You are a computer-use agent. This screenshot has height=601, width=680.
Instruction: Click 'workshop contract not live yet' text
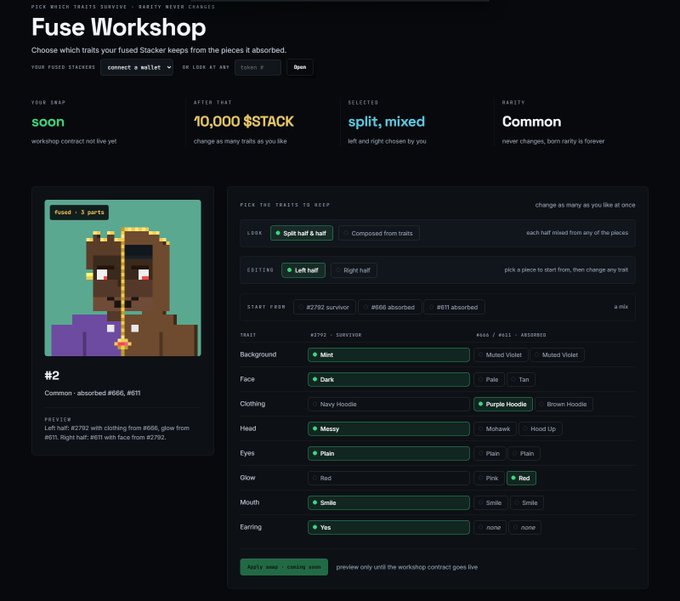[x=74, y=141]
